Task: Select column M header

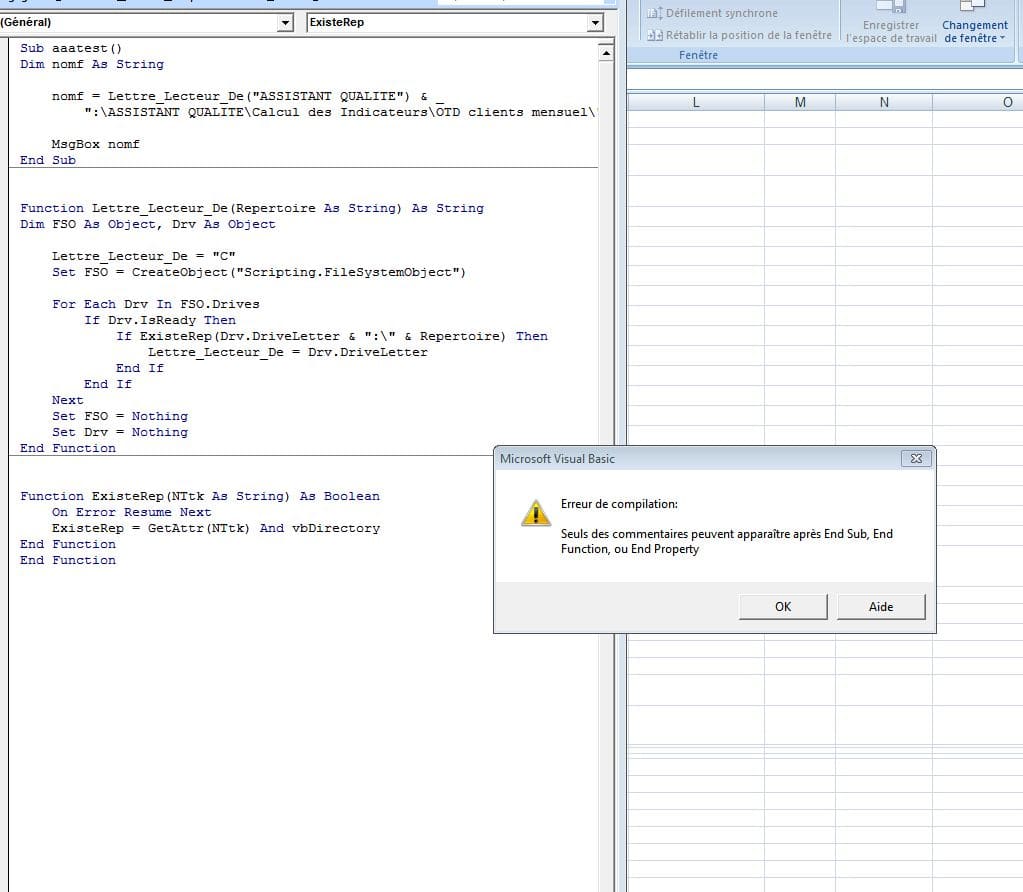Action: (x=800, y=102)
